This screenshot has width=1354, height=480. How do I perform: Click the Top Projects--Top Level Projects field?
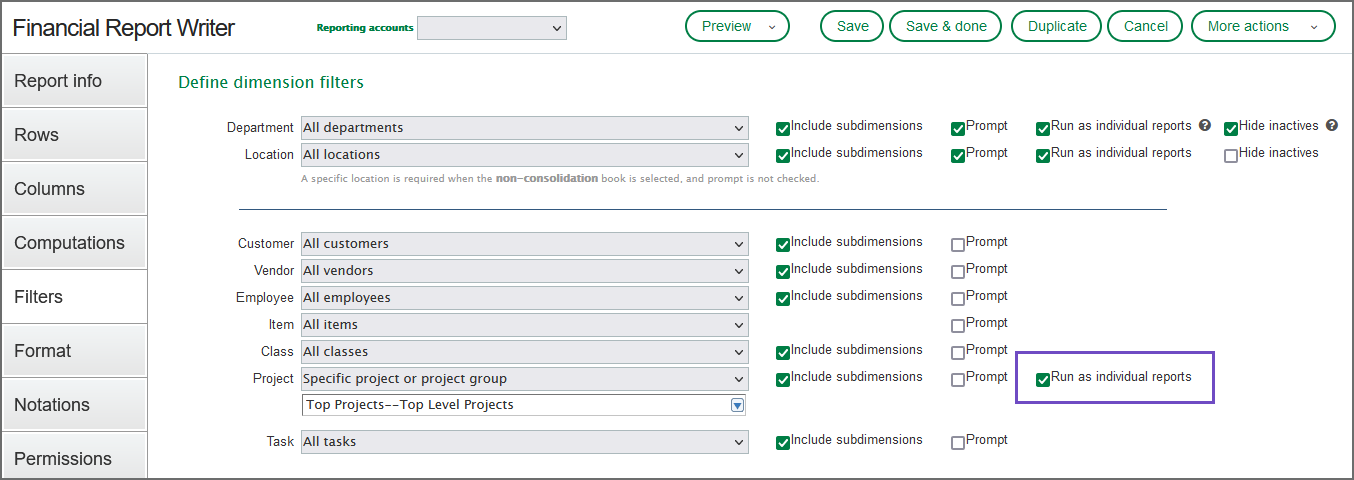click(x=515, y=405)
